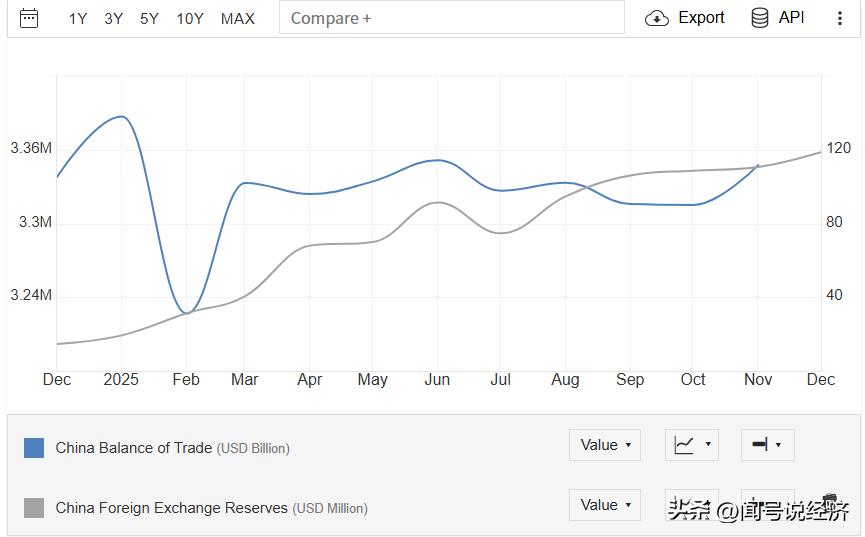Viewport: 865px width, 537px height.
Task: Show the MAX time range
Action: [238, 18]
